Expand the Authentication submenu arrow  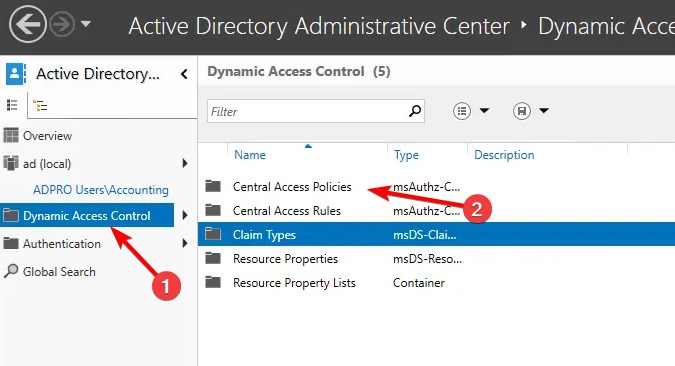[185, 243]
